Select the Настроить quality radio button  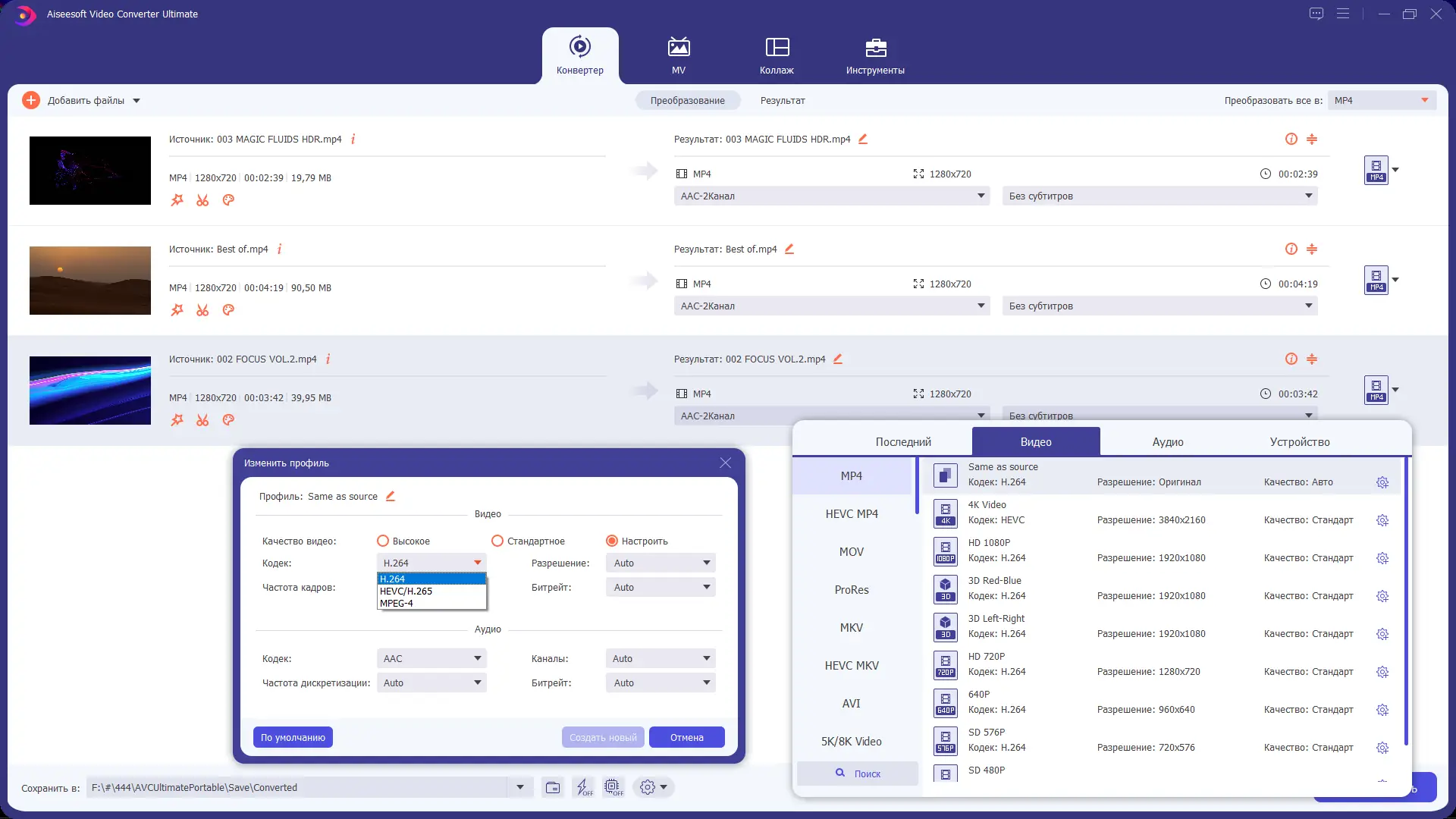click(x=612, y=541)
